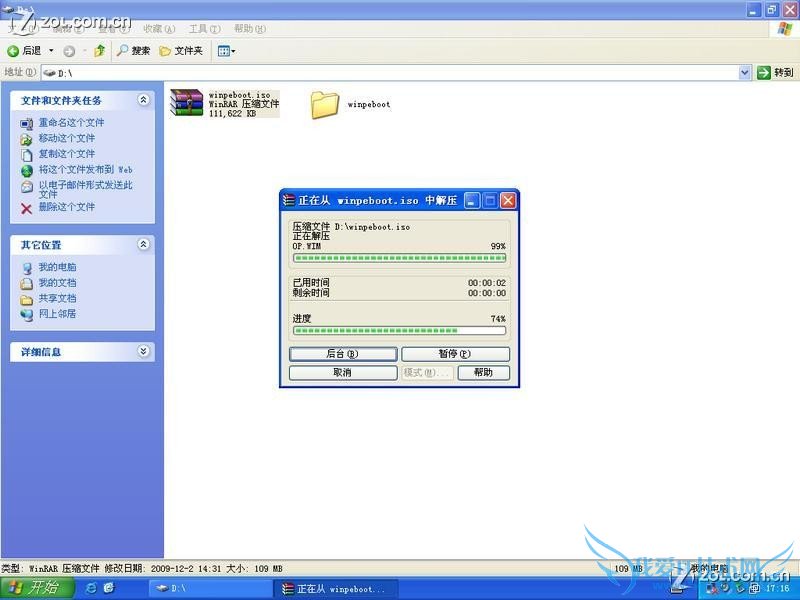Select the winpeboot folder icon
Image resolution: width=800 pixels, height=600 pixels.
pyautogui.click(x=325, y=104)
